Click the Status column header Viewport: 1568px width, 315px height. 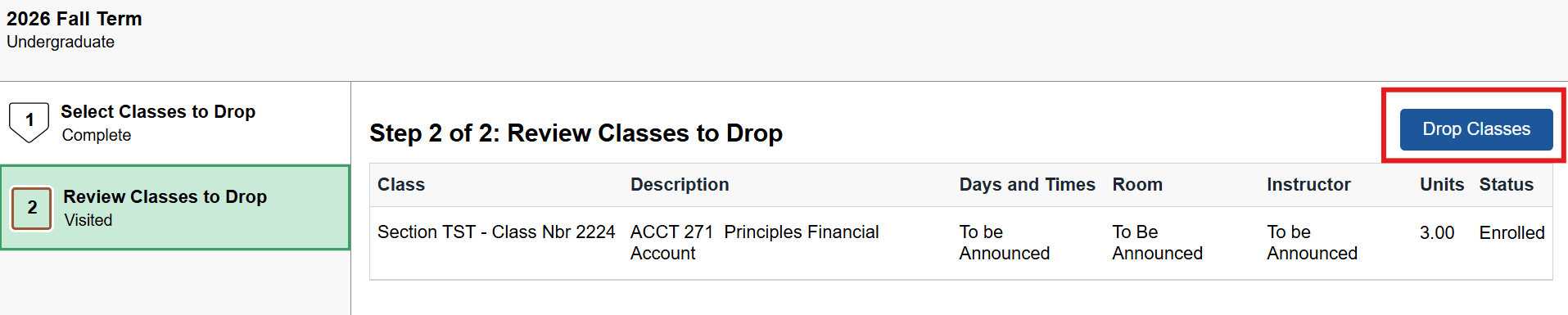coord(1507,185)
